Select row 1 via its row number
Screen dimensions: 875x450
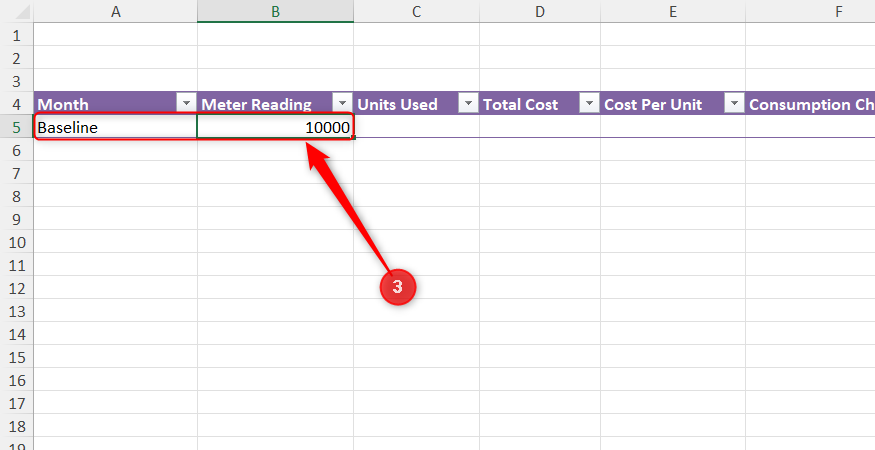pyautogui.click(x=17, y=35)
